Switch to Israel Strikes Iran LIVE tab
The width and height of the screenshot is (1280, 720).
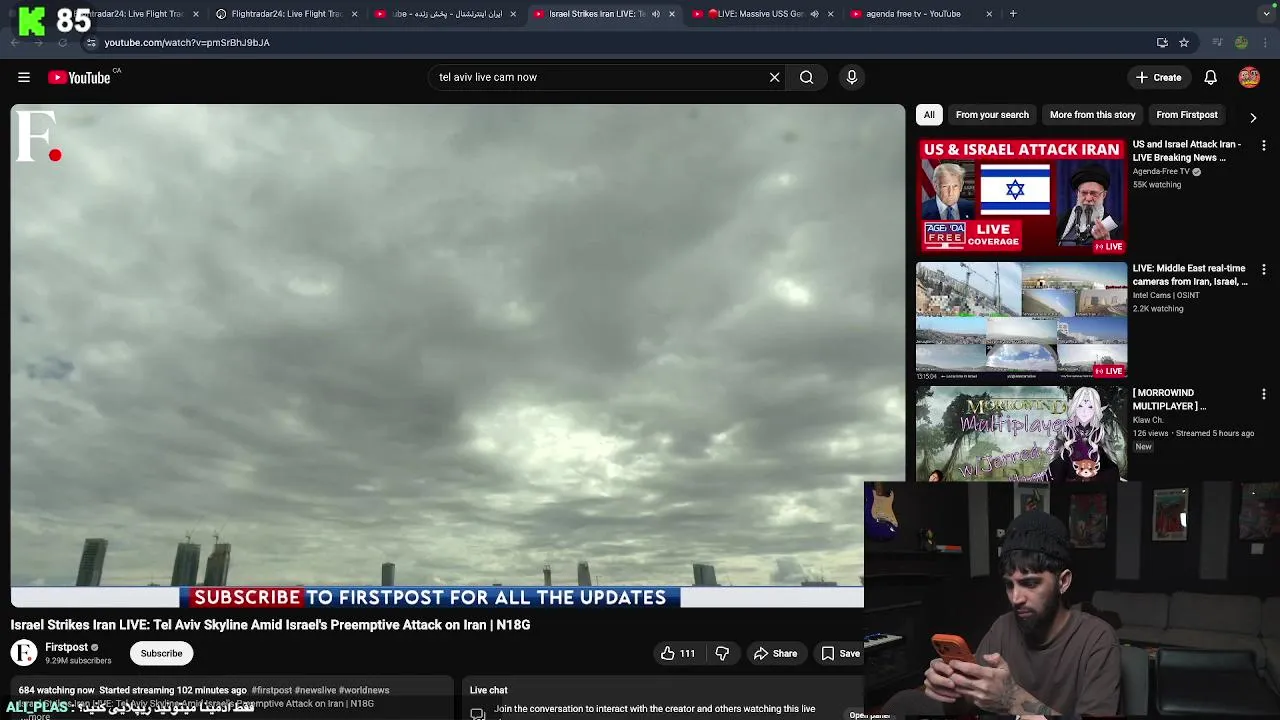[597, 14]
